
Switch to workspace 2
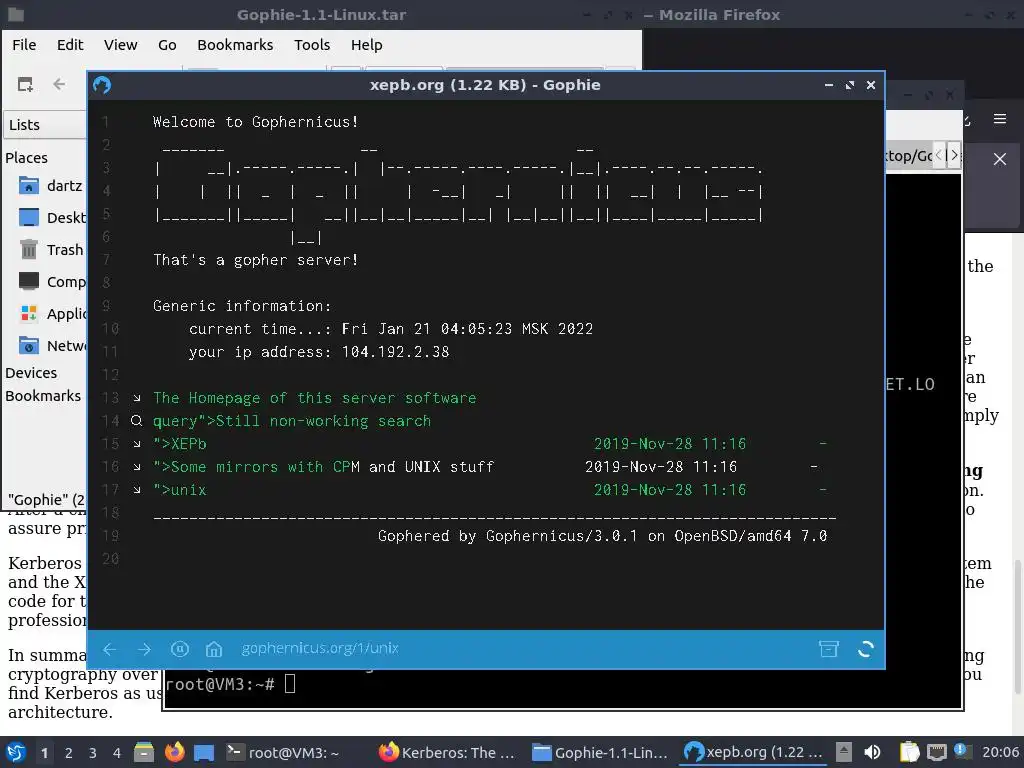pyautogui.click(x=69, y=753)
